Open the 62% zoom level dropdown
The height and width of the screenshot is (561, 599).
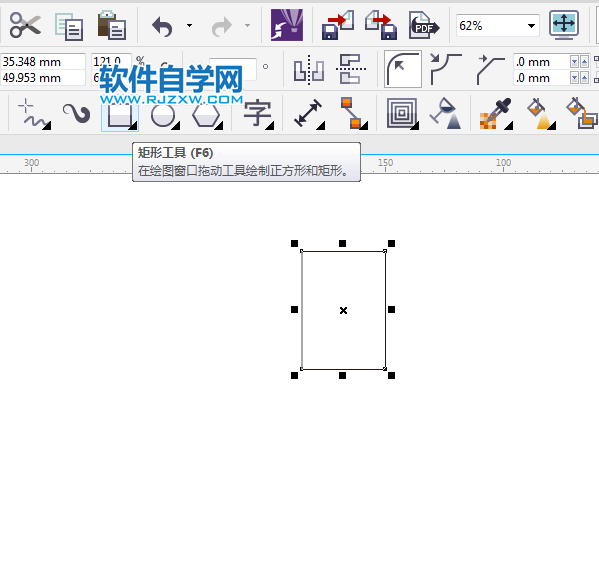point(531,26)
